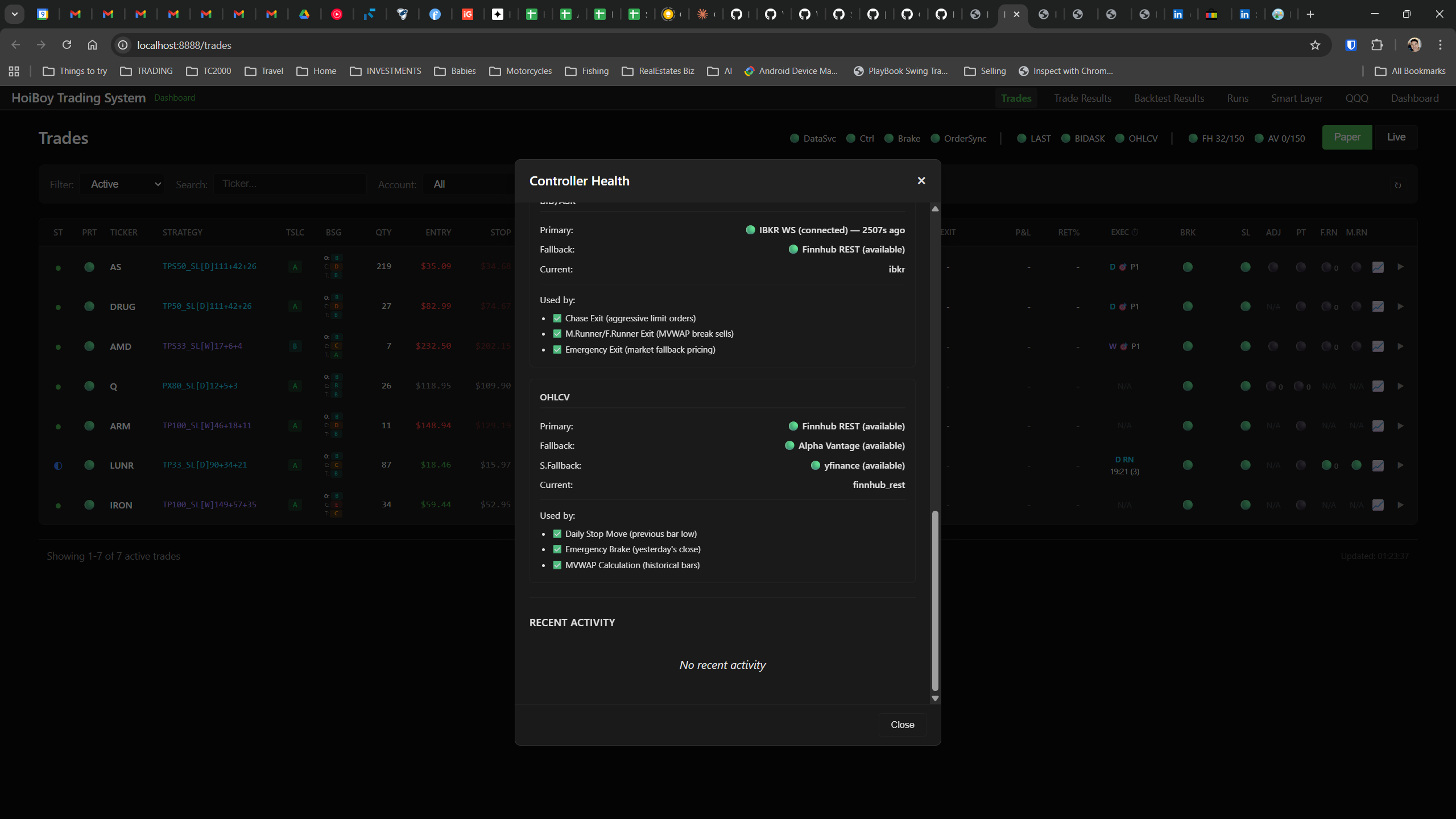Viewport: 1456px width, 819px height.
Task: Click the Close button in the dialog footer
Action: coord(903,725)
